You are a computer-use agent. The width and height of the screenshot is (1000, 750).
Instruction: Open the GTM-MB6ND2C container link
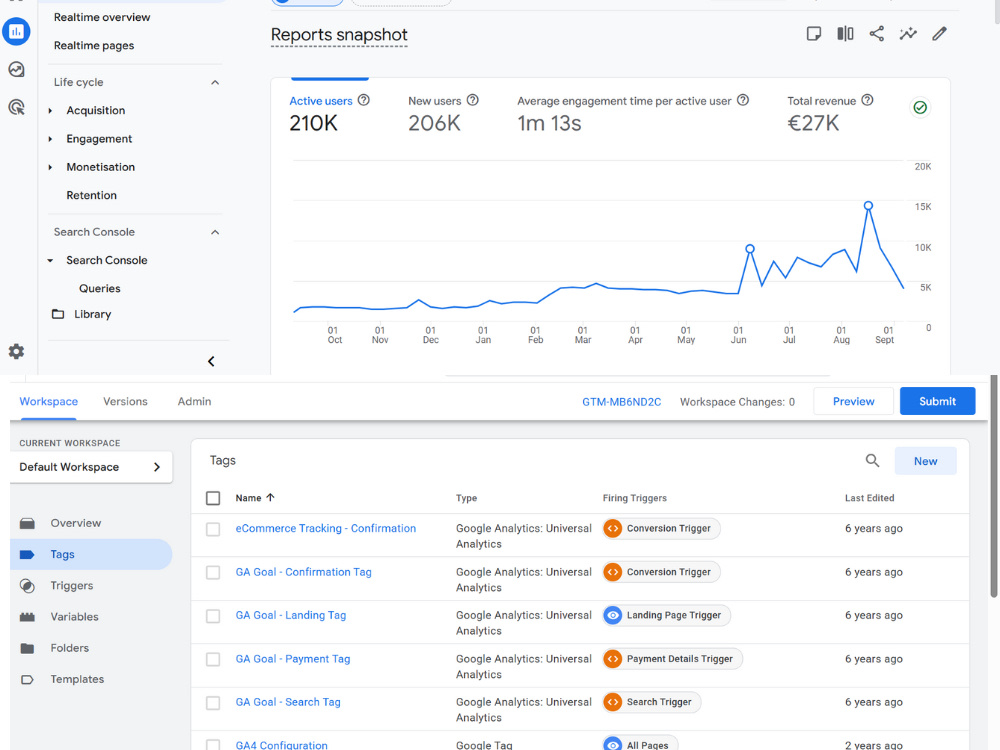click(621, 402)
